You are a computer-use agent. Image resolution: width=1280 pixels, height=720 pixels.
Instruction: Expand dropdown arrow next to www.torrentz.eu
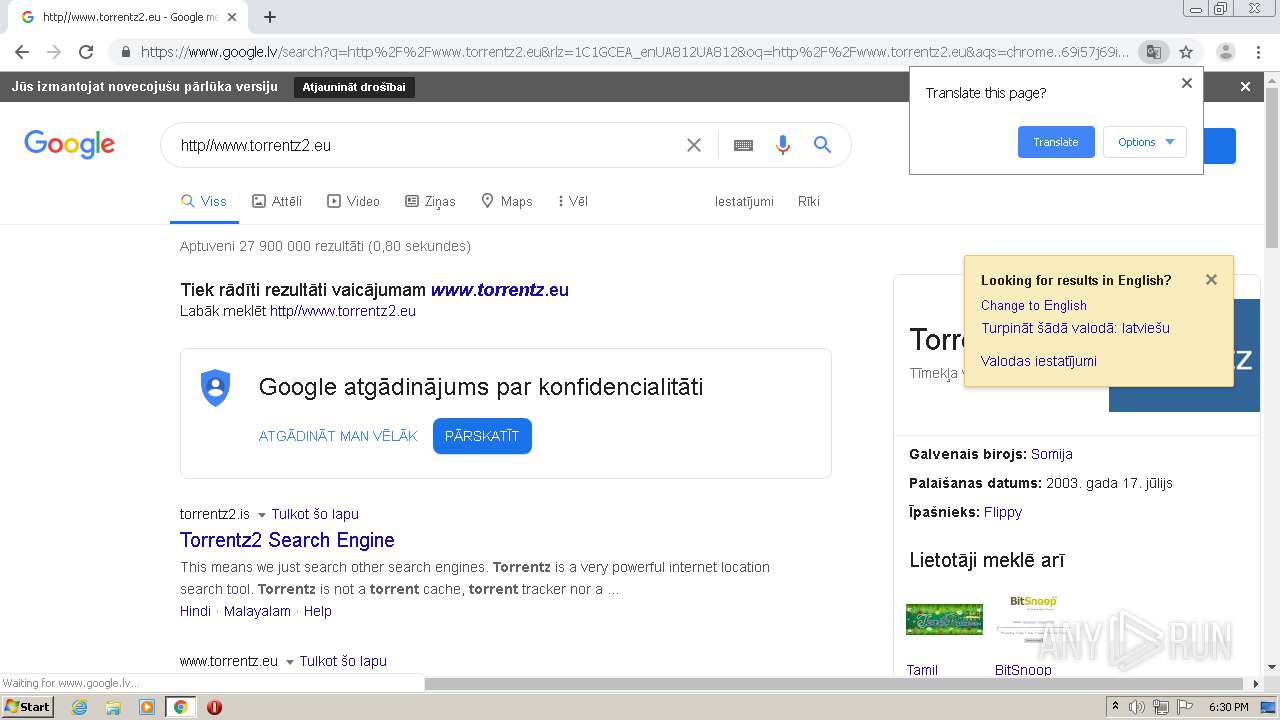[290, 662]
